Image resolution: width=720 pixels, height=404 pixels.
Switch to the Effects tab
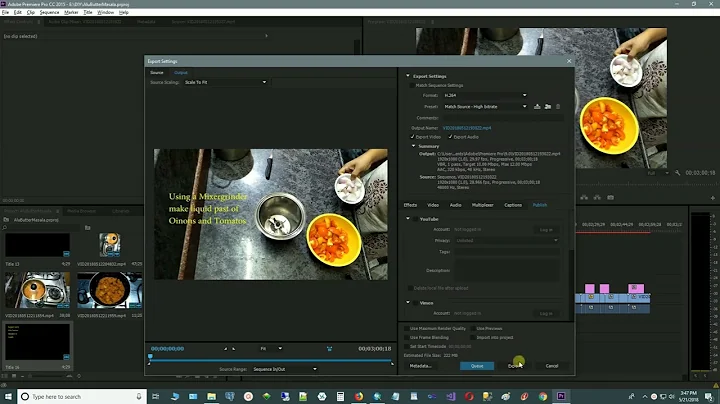pos(410,205)
